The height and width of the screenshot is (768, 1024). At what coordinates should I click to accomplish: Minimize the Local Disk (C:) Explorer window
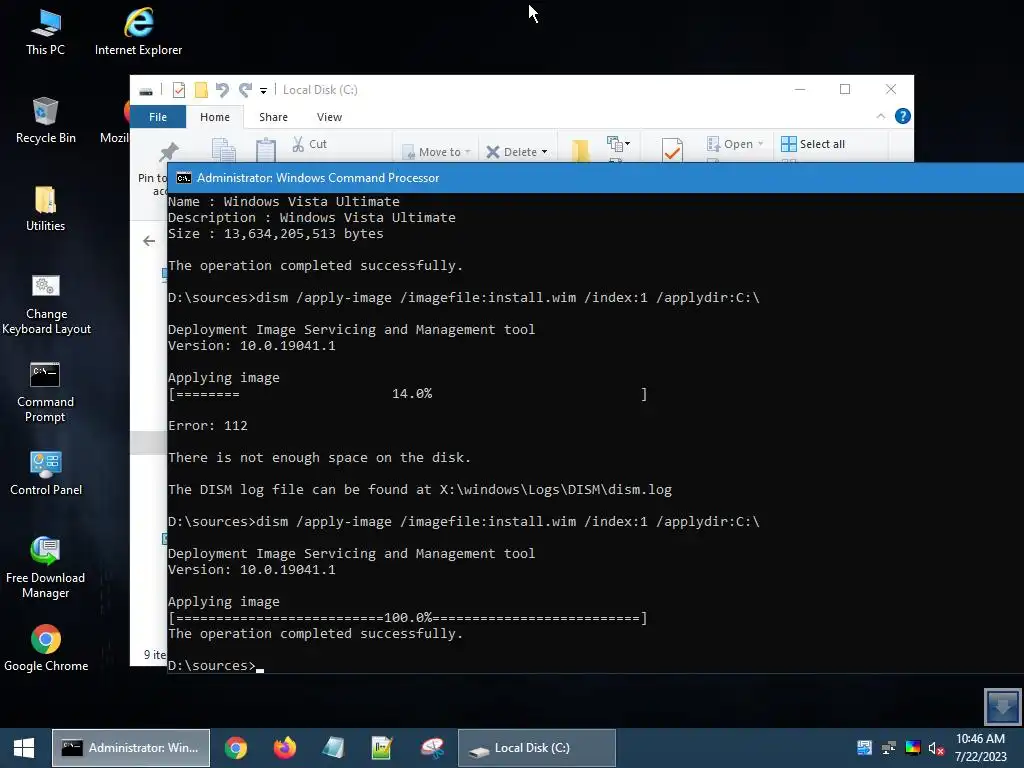[x=800, y=89]
